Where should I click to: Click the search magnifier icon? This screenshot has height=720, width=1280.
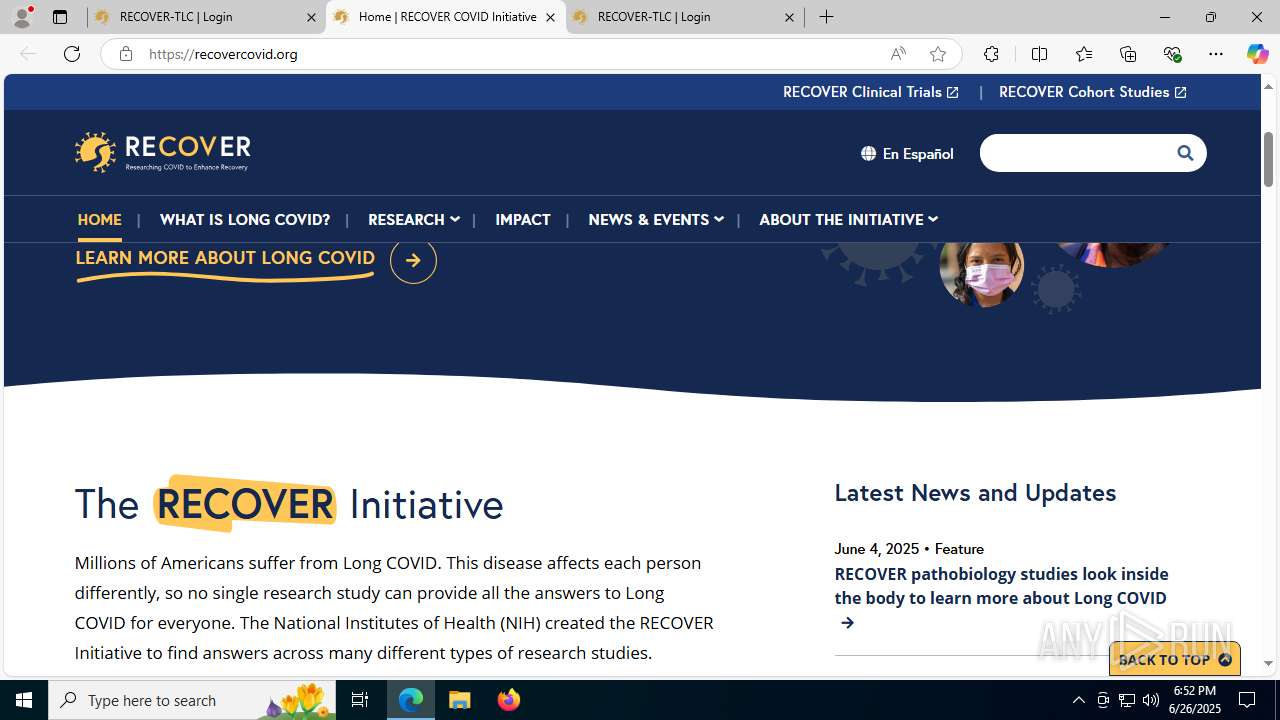coord(1185,153)
